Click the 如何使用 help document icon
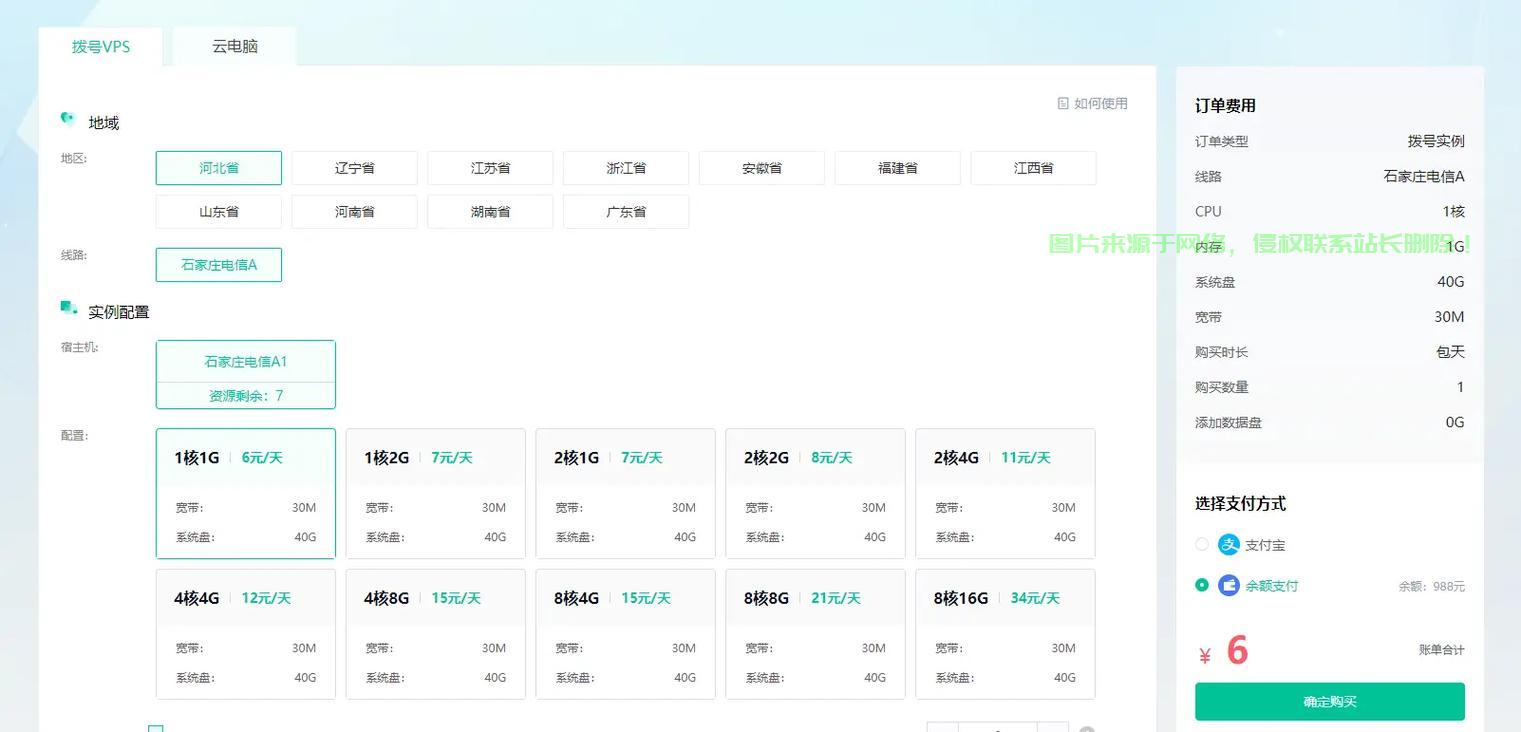The image size is (1521, 732). coord(1063,103)
